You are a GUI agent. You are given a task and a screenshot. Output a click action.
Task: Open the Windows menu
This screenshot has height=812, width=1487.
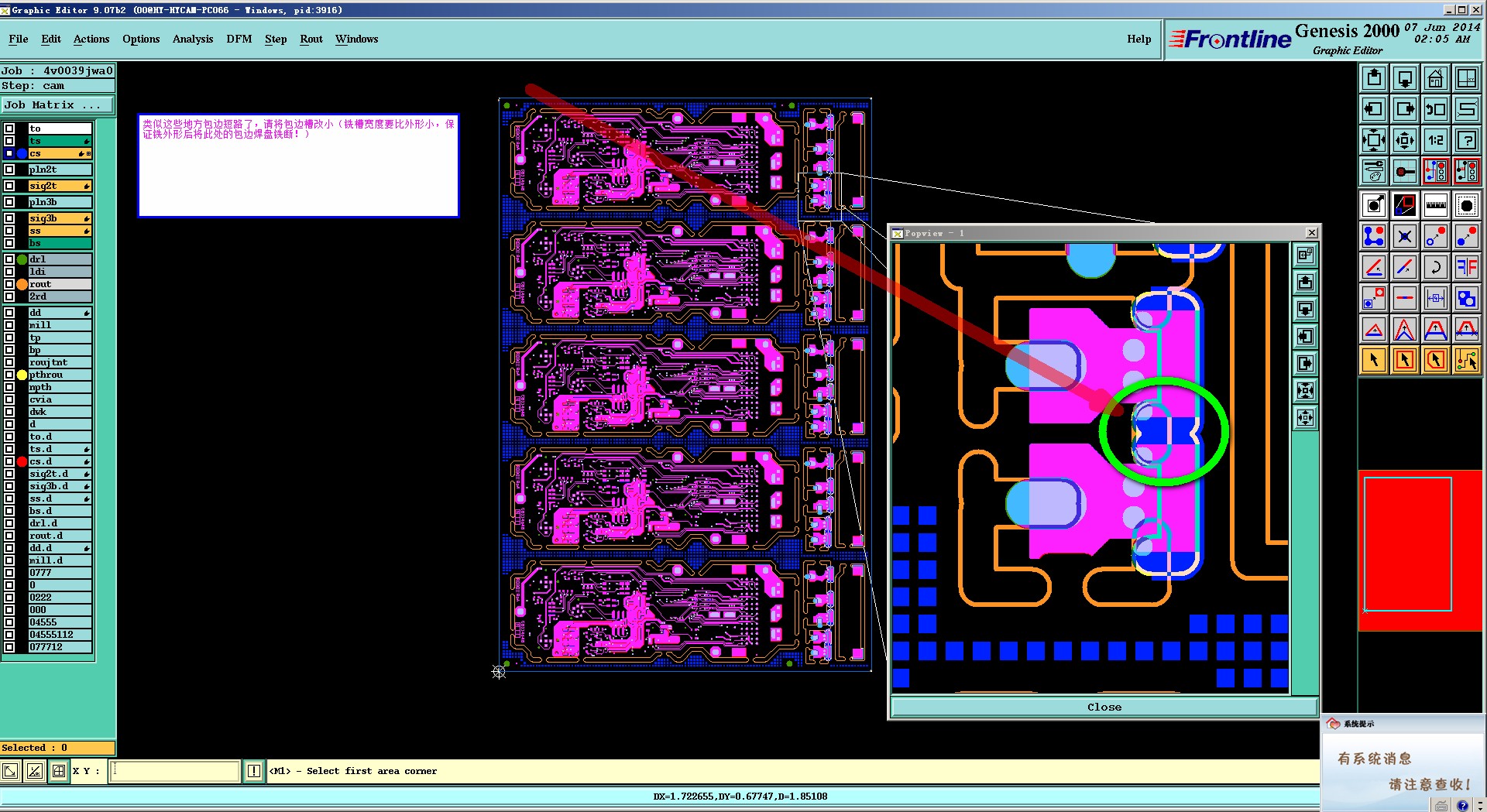tap(357, 39)
